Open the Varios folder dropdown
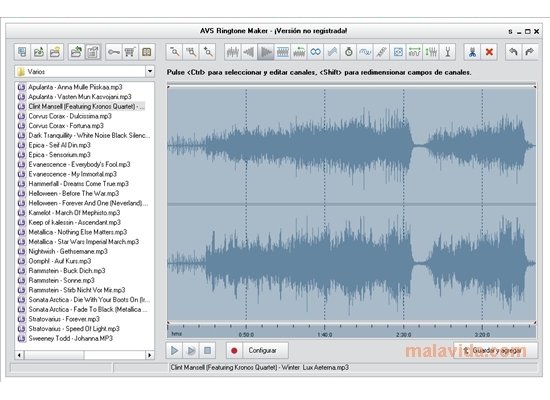Image resolution: width=550 pixels, height=400 pixels. (x=150, y=72)
